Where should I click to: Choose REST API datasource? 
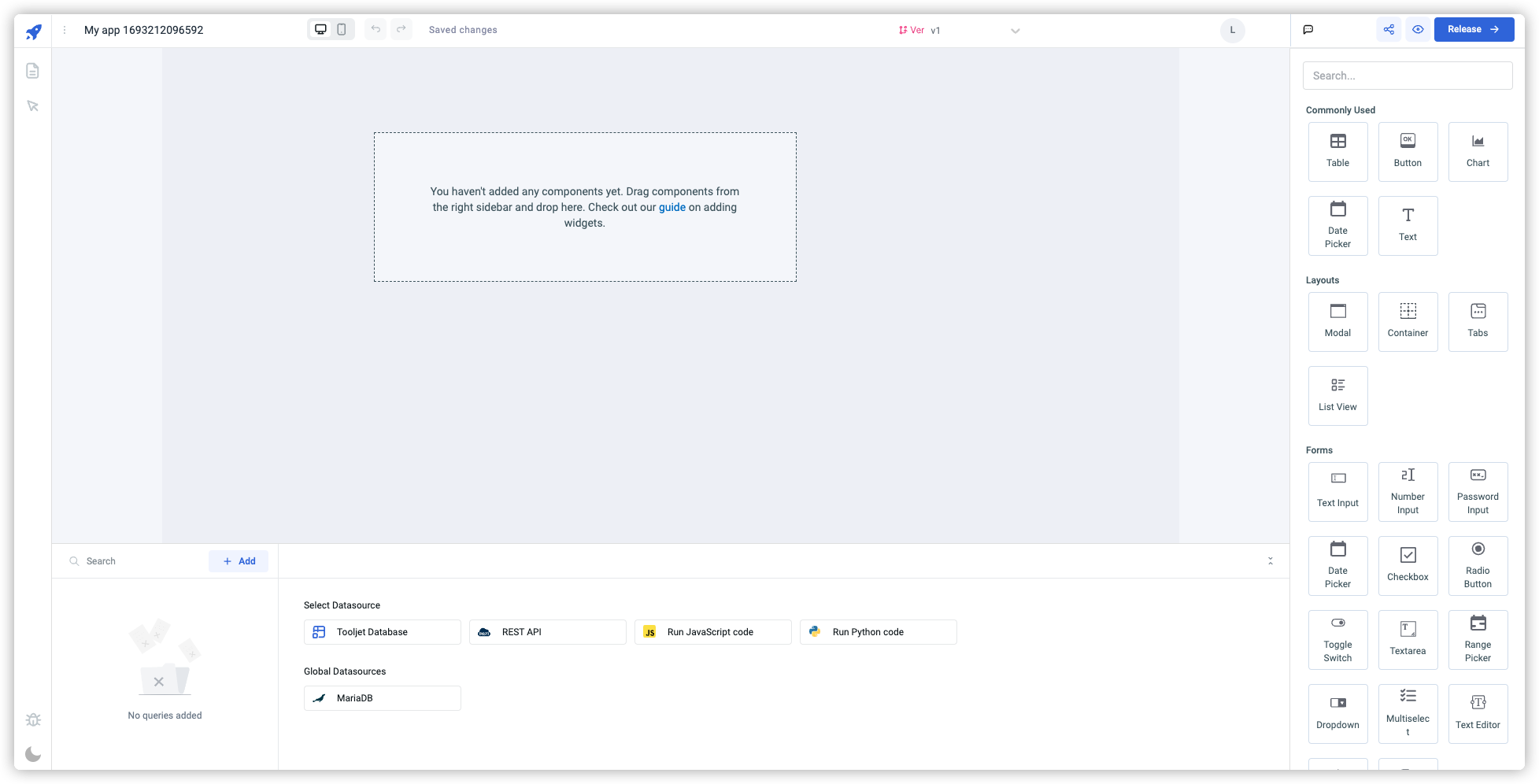[x=547, y=632]
